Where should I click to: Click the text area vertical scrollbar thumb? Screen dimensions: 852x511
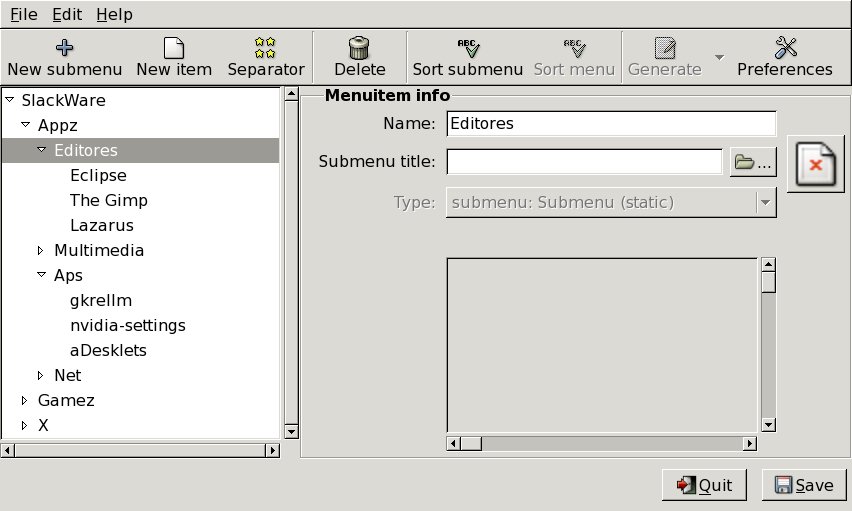[x=768, y=282]
